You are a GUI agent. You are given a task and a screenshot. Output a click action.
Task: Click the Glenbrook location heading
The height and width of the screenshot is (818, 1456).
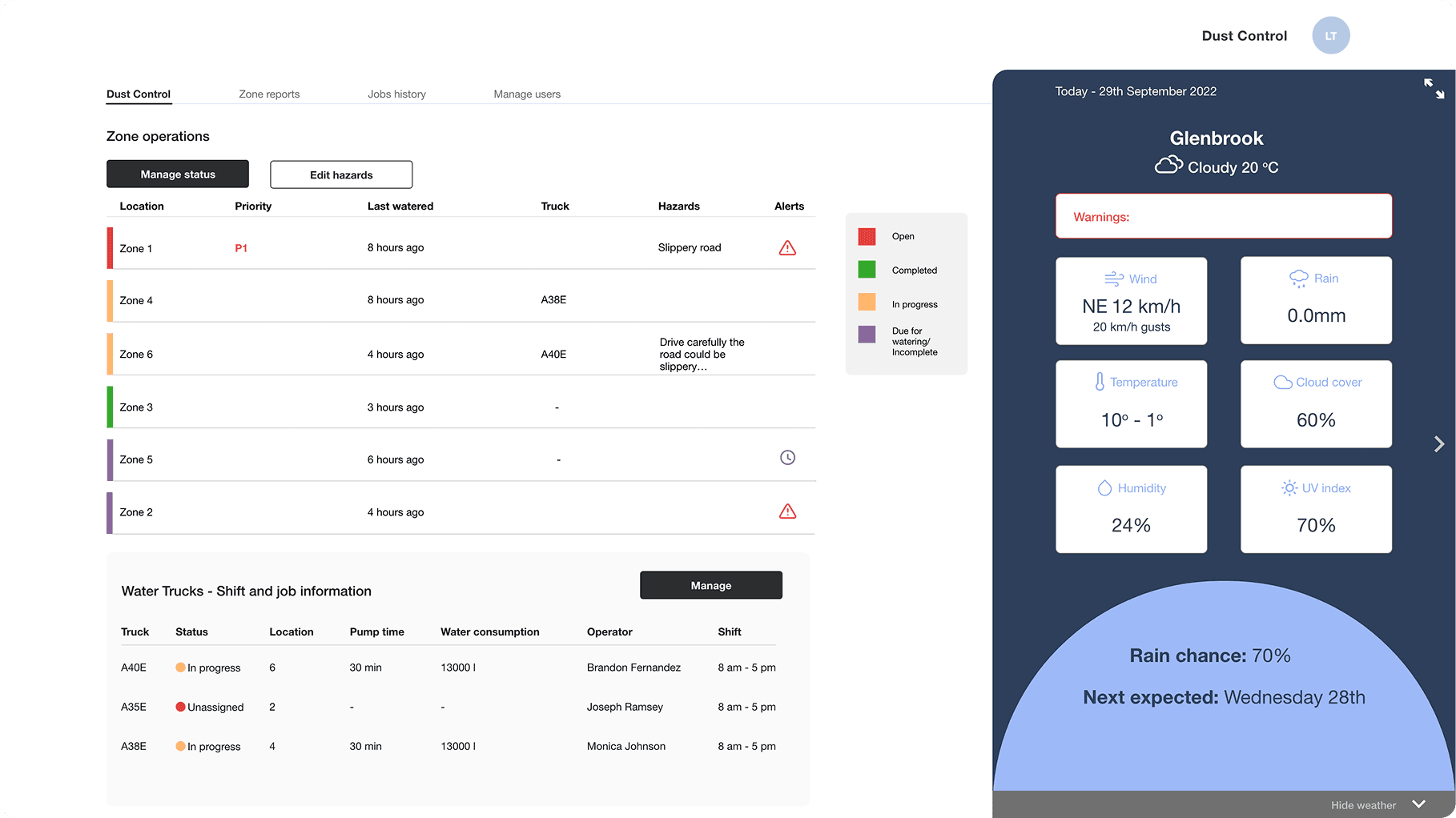(x=1217, y=138)
